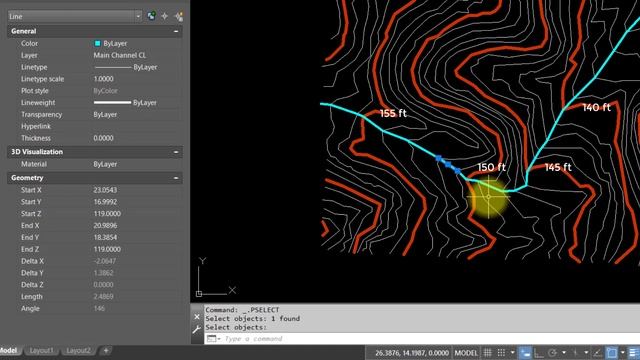
Task: Toggle Ortho mode in the status bar
Action: (x=539, y=353)
